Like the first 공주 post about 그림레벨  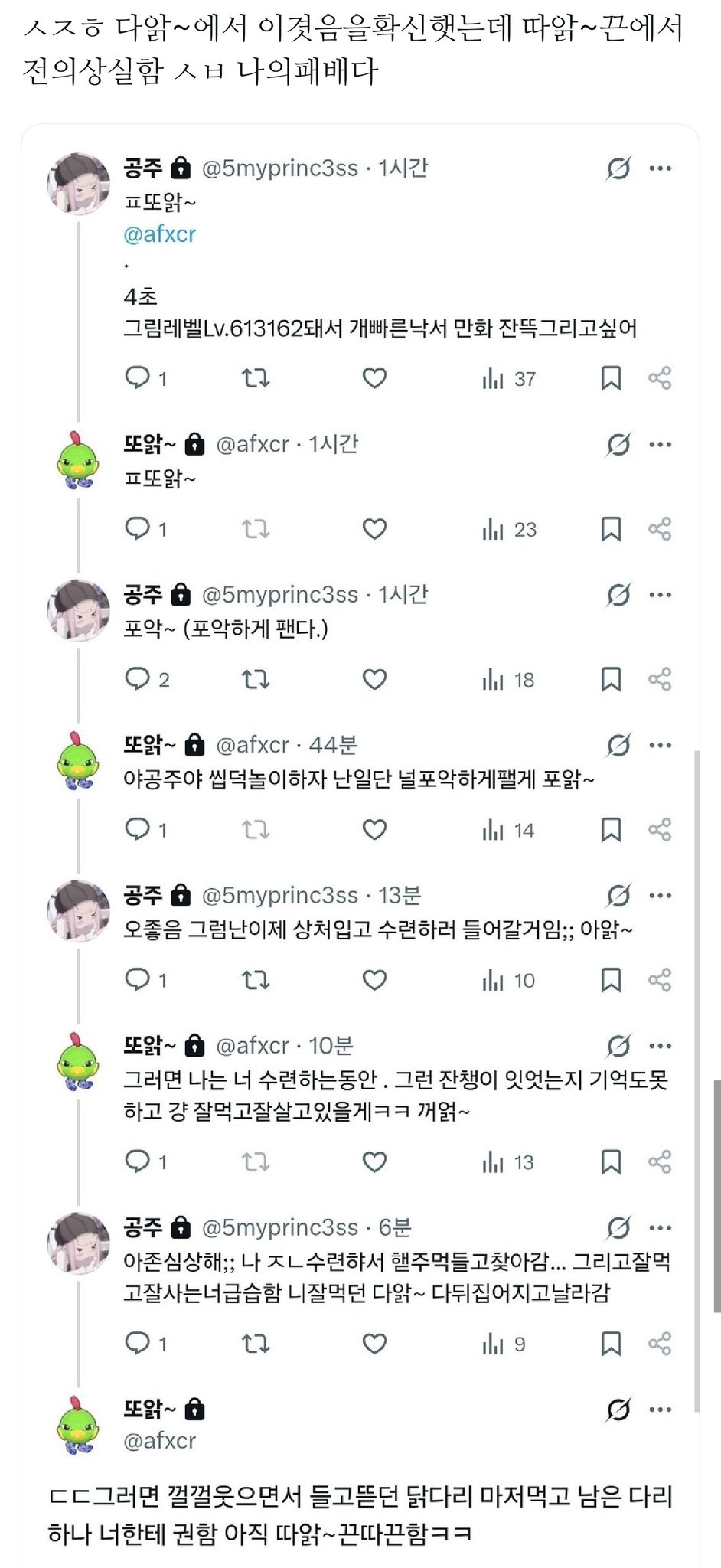(x=374, y=378)
